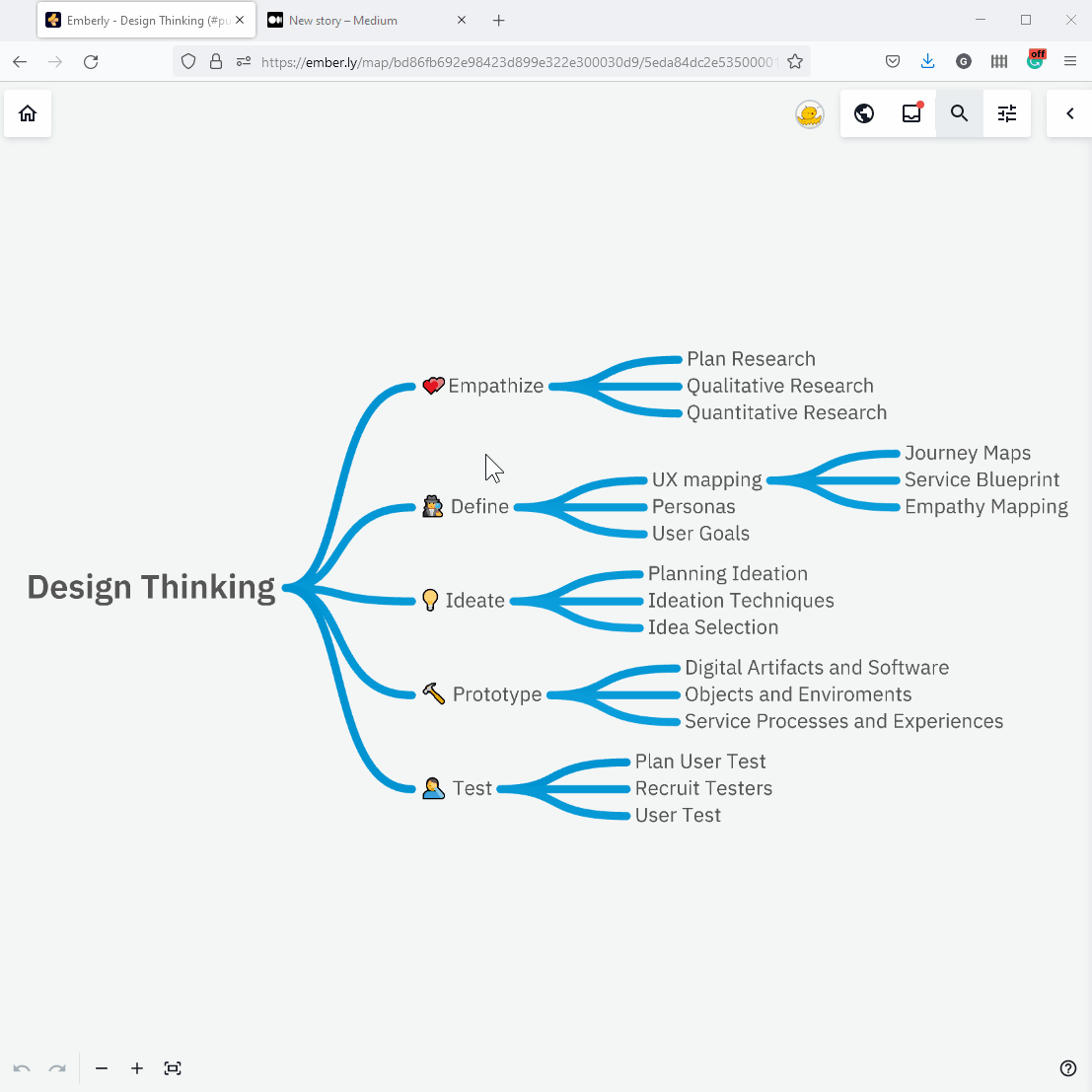Open the inbox notifications icon
The height and width of the screenshot is (1092, 1092).
911,113
